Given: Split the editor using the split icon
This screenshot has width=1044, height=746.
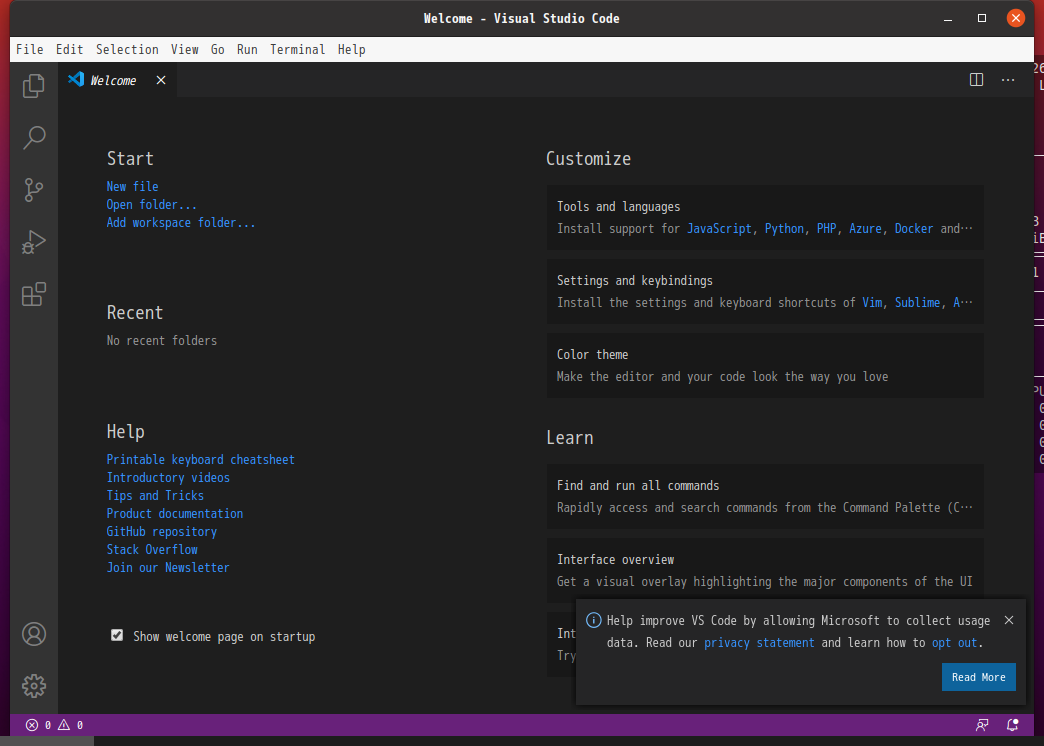Looking at the screenshot, I should pyautogui.click(x=975, y=79).
